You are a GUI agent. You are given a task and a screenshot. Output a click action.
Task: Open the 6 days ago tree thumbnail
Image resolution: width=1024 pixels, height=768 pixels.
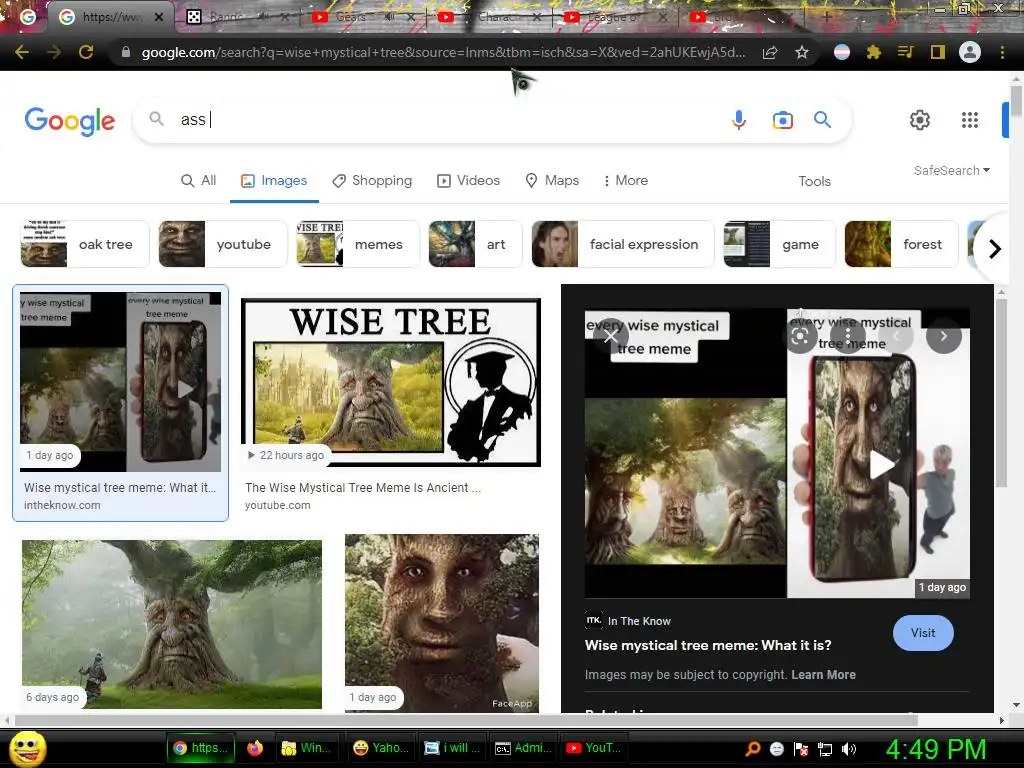click(172, 624)
